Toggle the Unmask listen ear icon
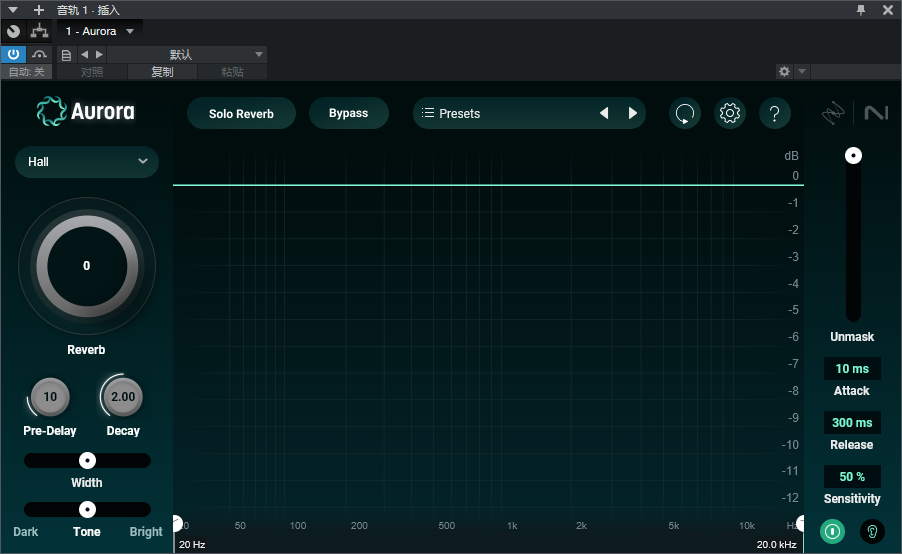Viewport: 902px width, 554px height. coord(872,531)
